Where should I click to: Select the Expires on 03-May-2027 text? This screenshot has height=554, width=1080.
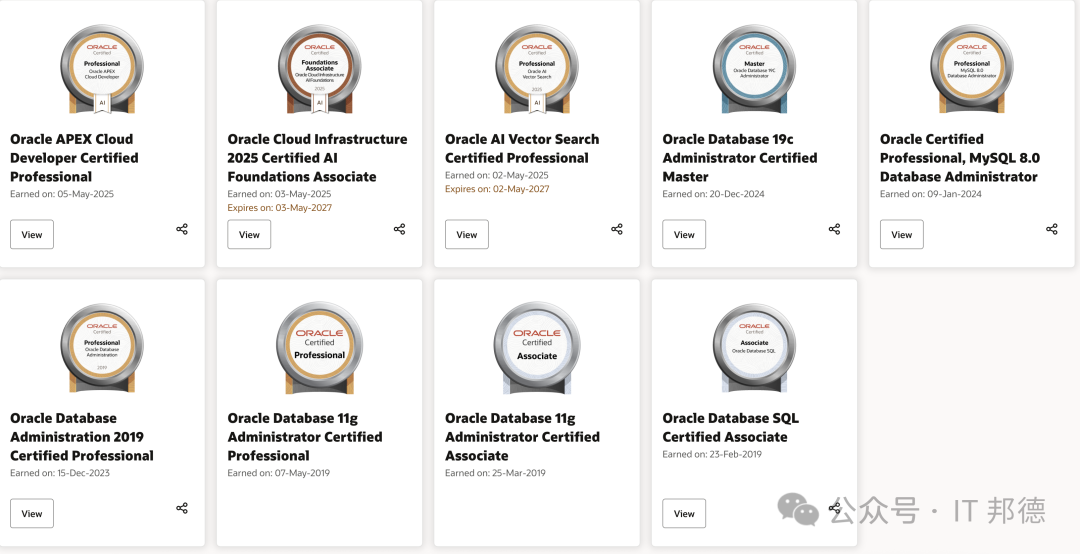(280, 207)
